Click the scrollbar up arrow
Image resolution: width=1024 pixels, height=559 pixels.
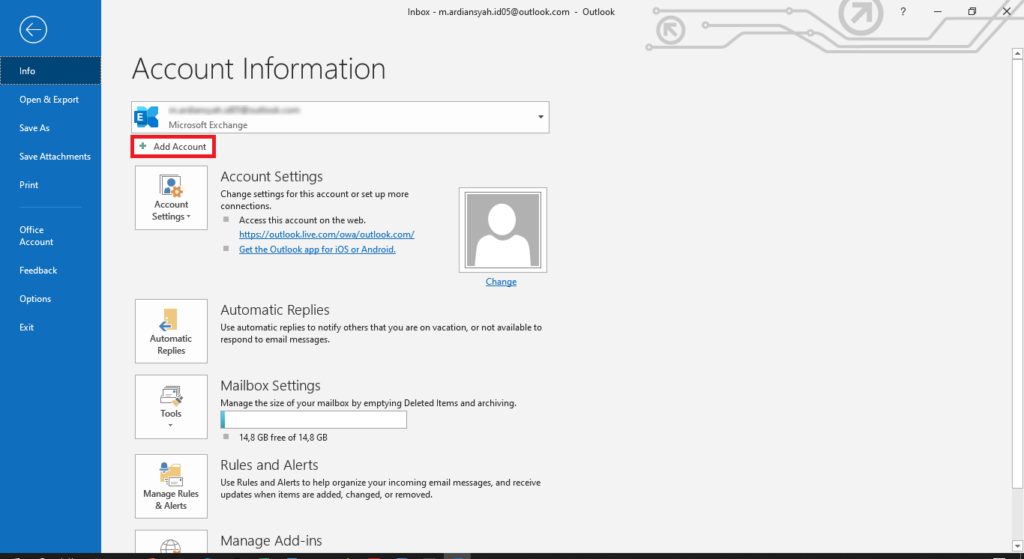pyautogui.click(x=1017, y=54)
